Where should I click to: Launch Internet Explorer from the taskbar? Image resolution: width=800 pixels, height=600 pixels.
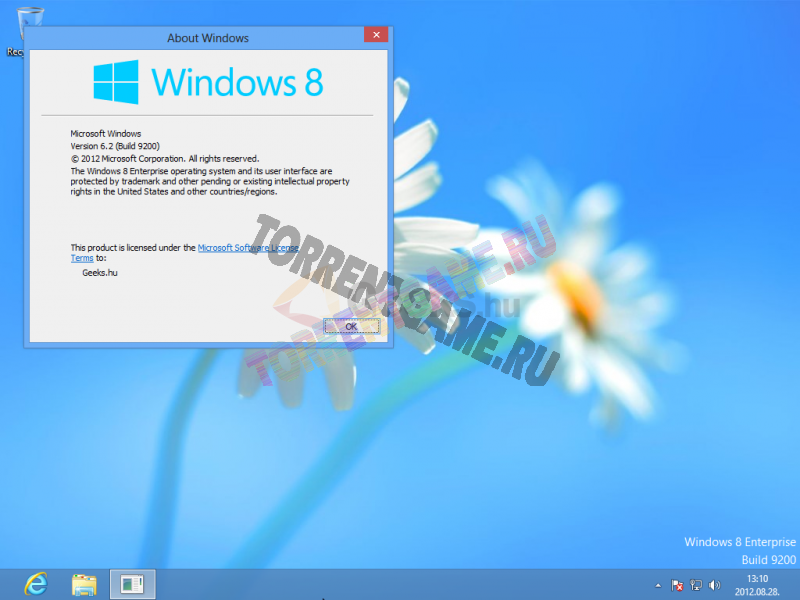(36, 584)
